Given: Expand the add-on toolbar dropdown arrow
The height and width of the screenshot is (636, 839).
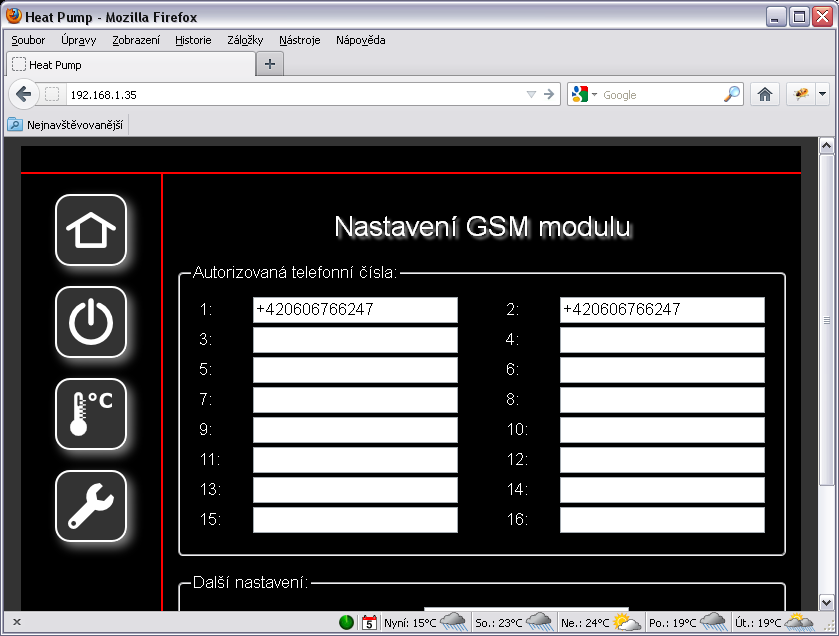Looking at the screenshot, I should [822, 95].
